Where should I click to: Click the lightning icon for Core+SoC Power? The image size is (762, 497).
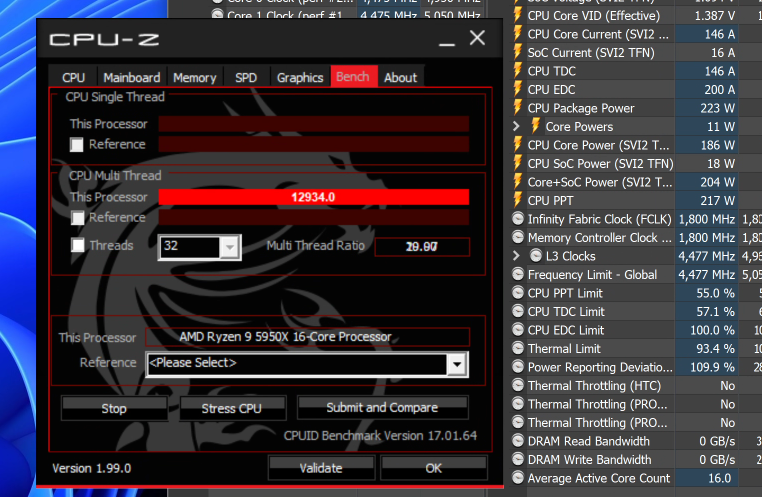click(x=518, y=182)
